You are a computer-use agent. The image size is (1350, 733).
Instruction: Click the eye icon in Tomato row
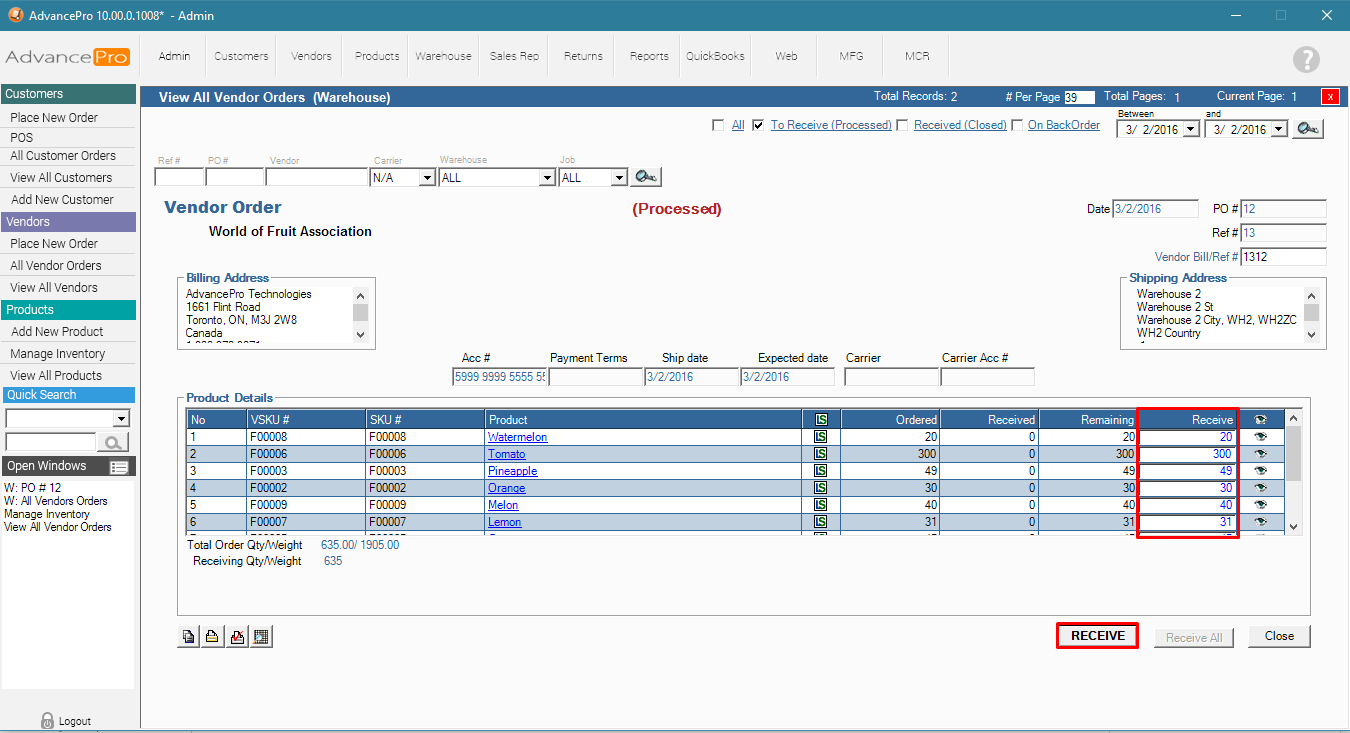click(x=1260, y=454)
